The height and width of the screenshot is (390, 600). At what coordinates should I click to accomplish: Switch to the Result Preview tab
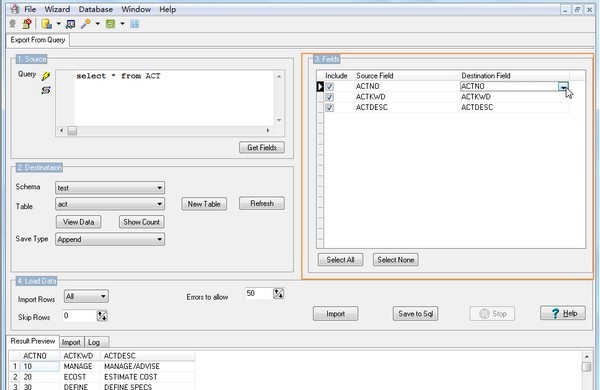click(x=33, y=341)
